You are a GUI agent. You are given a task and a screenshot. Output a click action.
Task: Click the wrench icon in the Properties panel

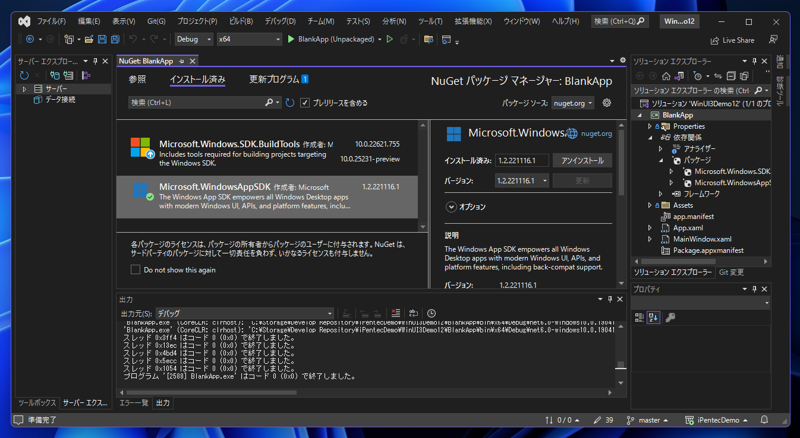[670, 317]
